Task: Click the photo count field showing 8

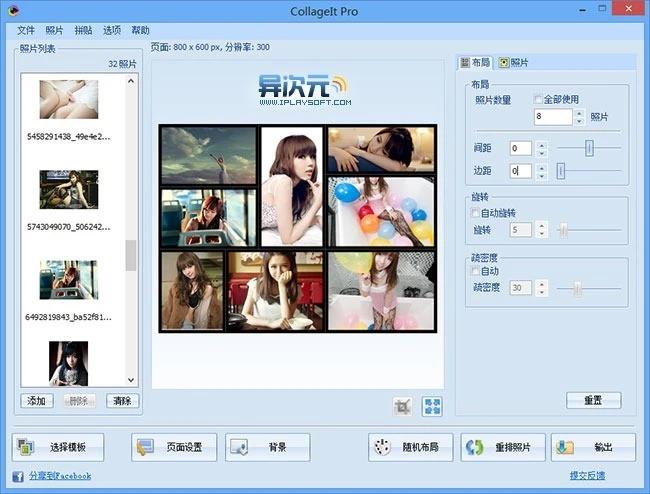Action: 553,116
